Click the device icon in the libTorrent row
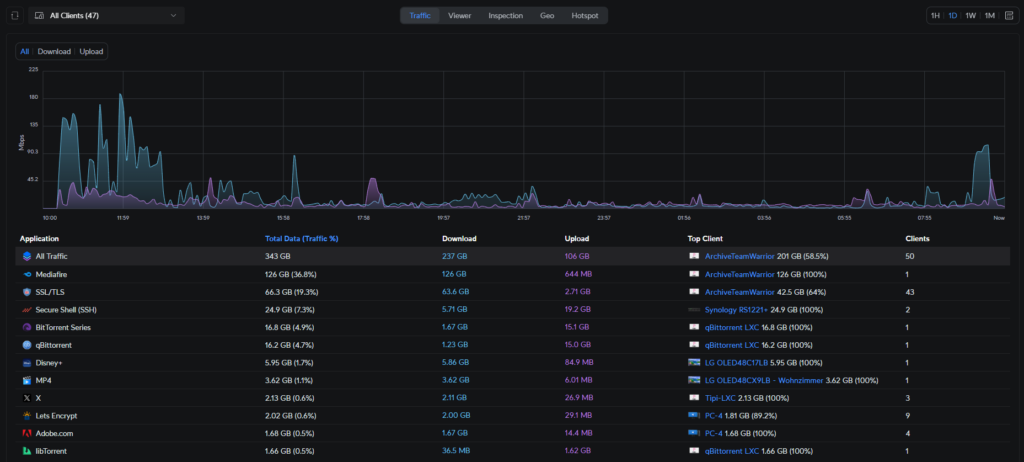Screen dimensions: 1024x462 pos(694,451)
